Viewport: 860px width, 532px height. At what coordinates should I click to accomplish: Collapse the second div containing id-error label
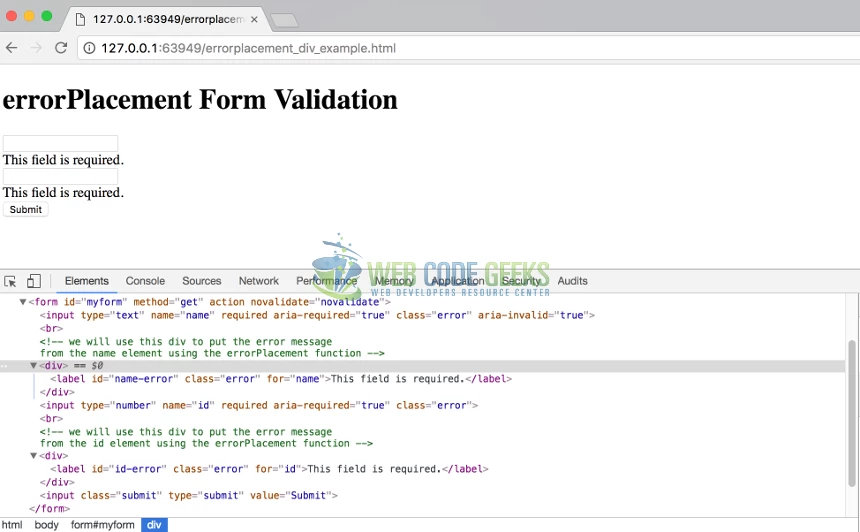coord(34,456)
